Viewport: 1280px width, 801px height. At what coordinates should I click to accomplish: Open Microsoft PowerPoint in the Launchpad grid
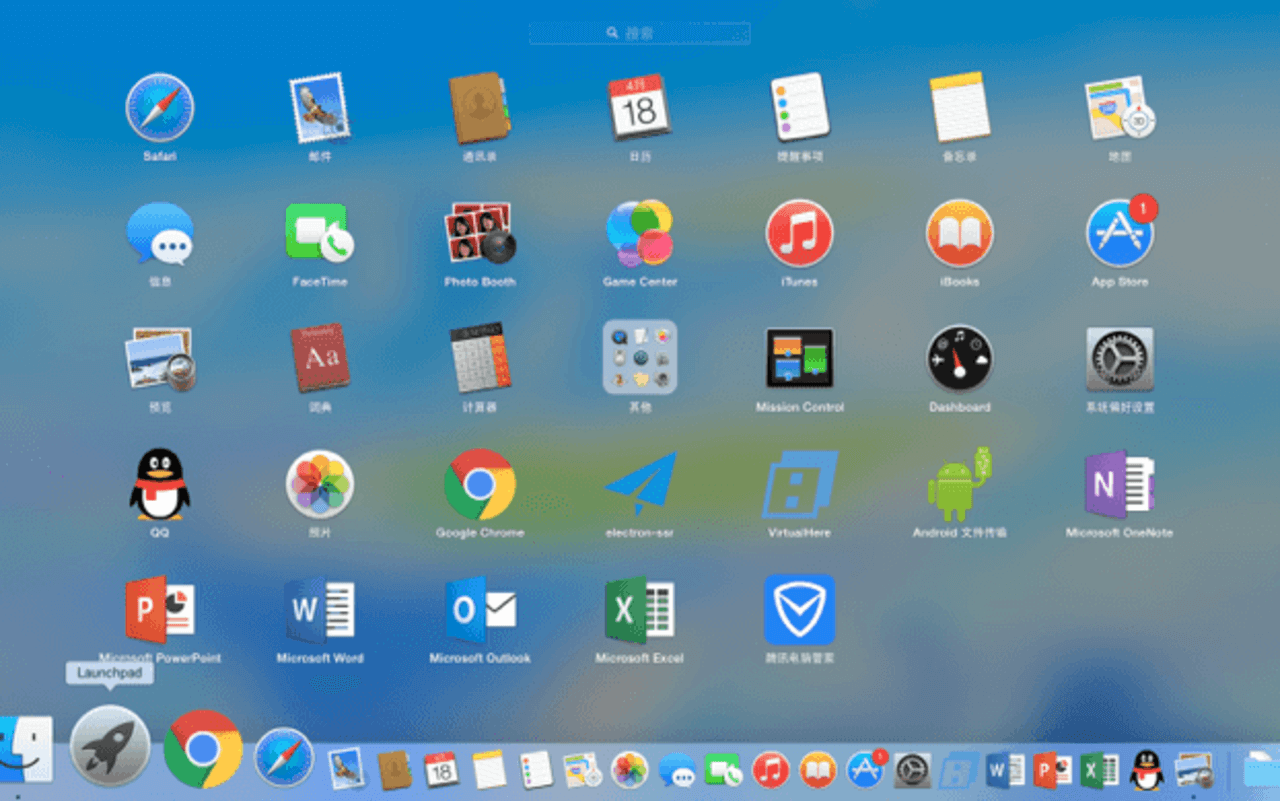[160, 609]
